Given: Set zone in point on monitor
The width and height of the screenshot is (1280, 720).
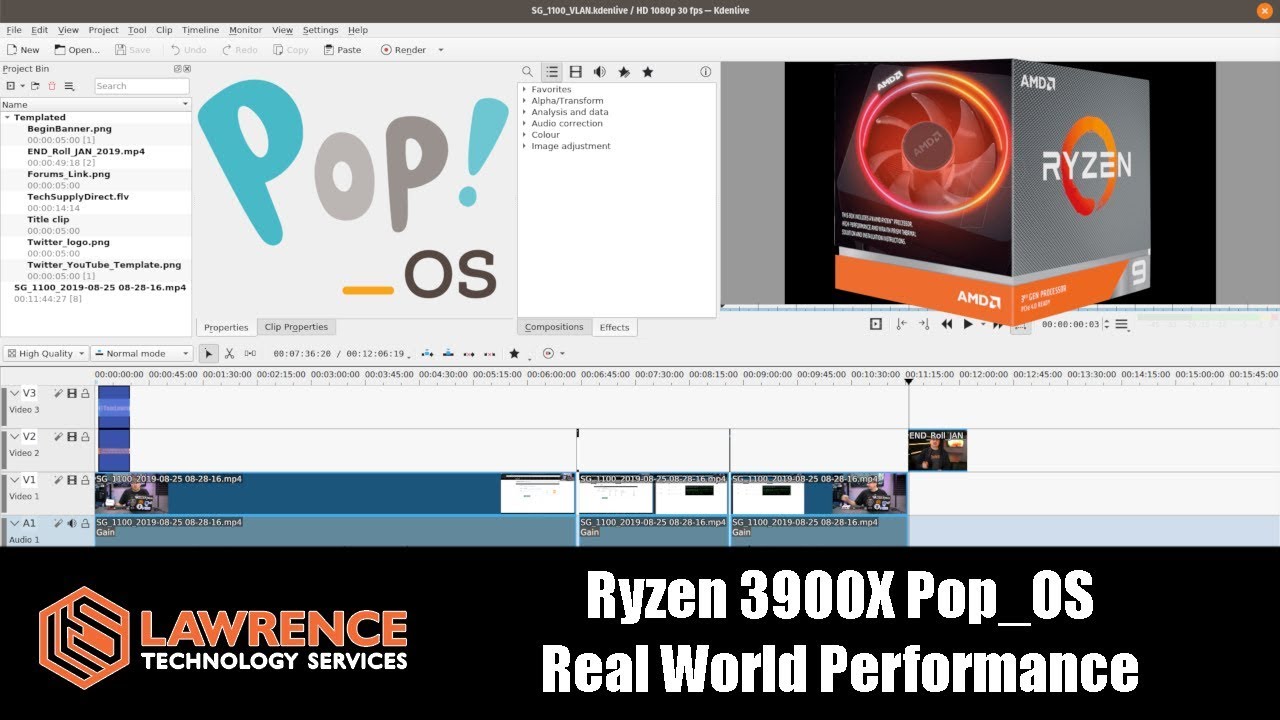Looking at the screenshot, I should pos(901,324).
